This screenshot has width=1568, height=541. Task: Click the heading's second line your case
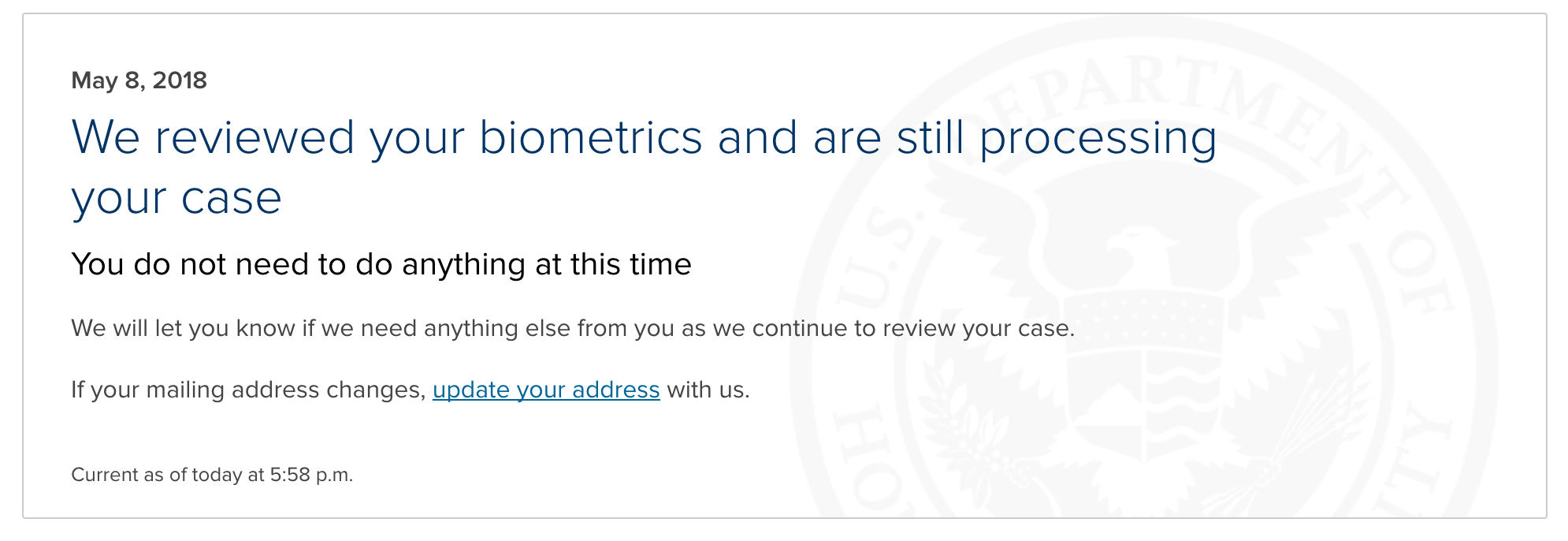[x=176, y=199]
